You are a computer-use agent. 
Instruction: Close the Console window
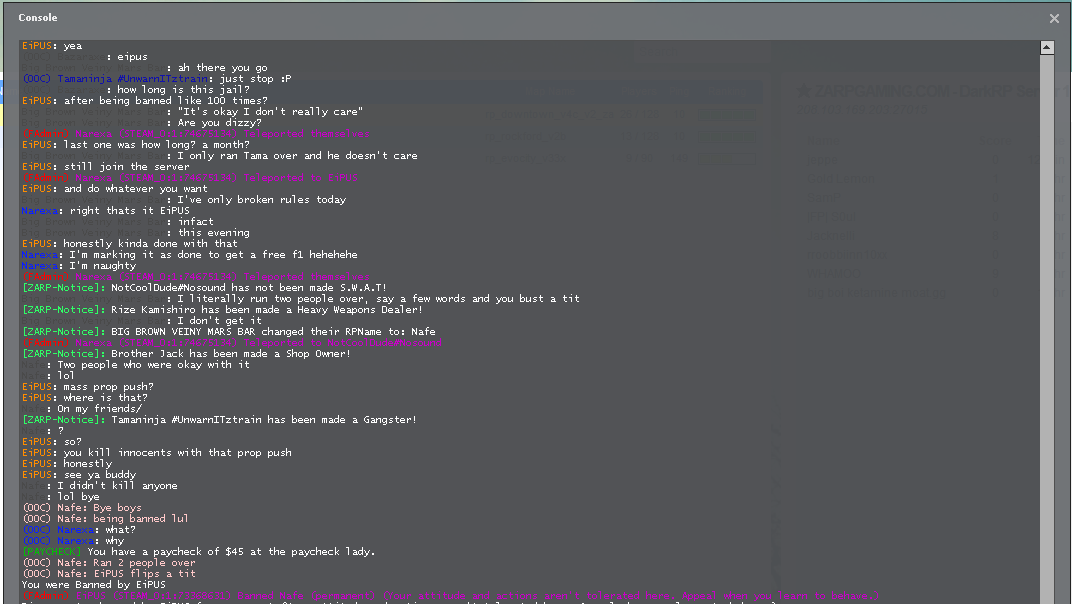tap(1054, 18)
